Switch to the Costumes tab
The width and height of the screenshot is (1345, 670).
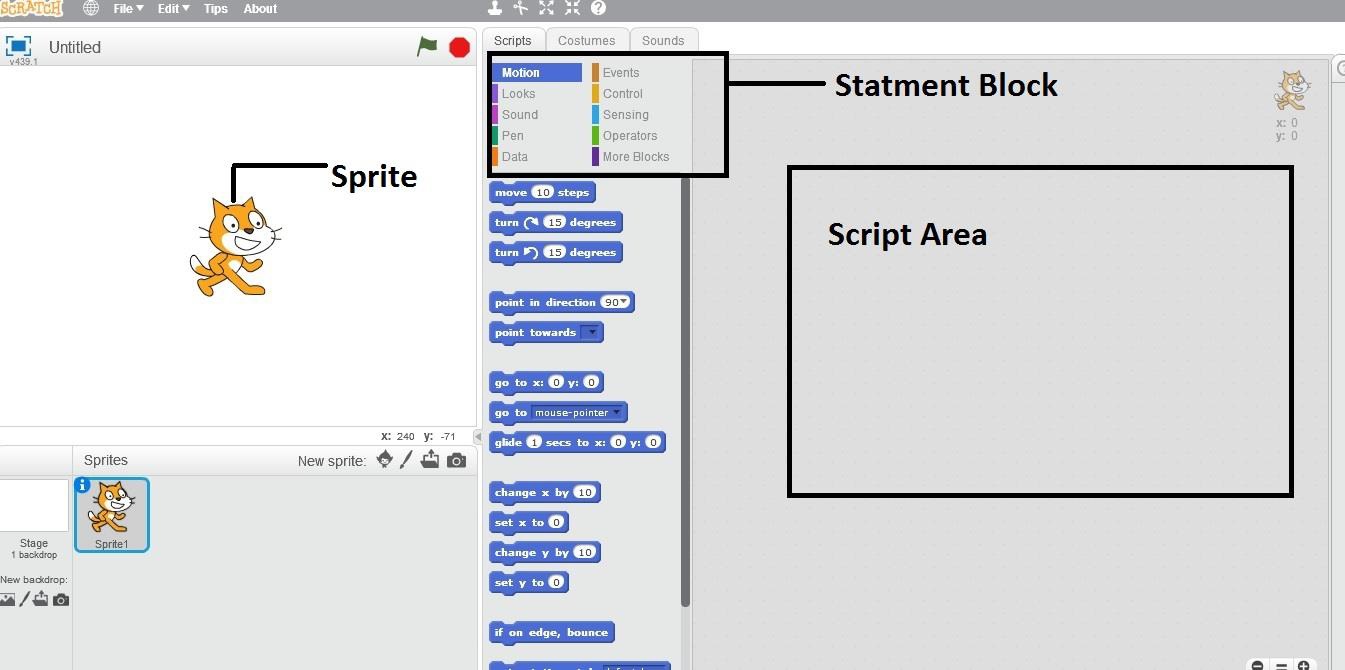tap(587, 40)
